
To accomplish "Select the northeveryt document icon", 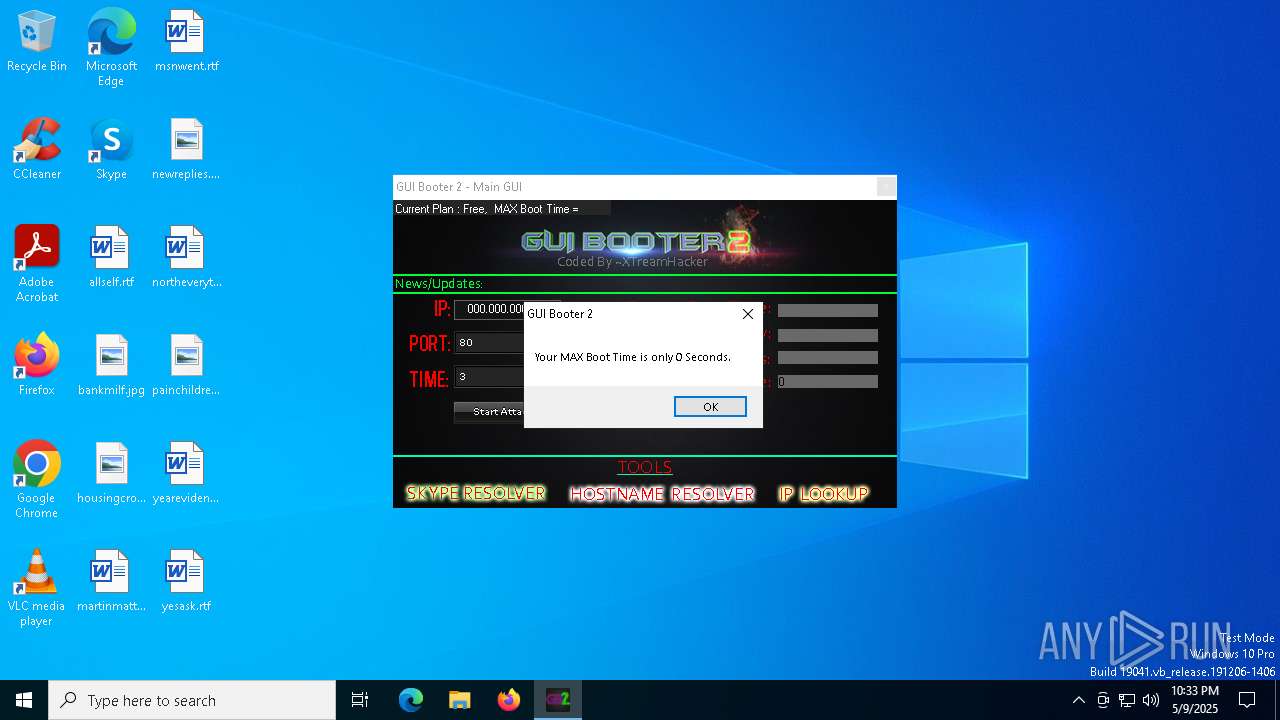I will [186, 257].
